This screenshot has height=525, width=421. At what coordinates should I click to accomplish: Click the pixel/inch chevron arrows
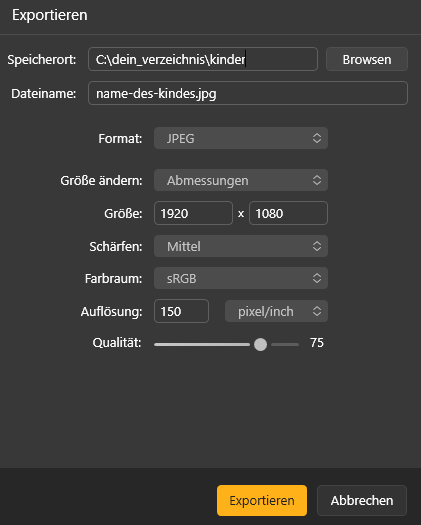(317, 311)
